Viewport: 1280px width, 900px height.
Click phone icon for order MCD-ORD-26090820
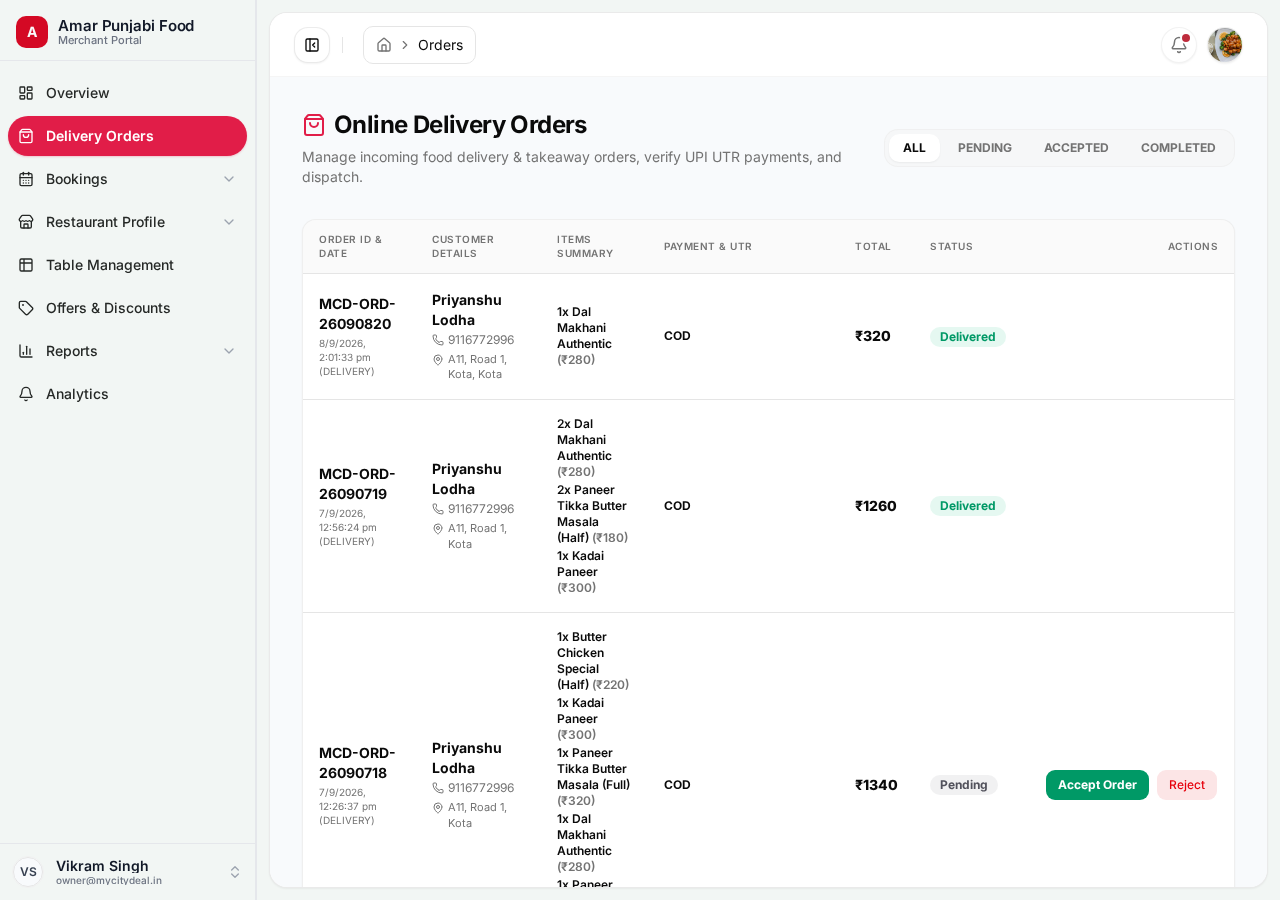coord(438,340)
